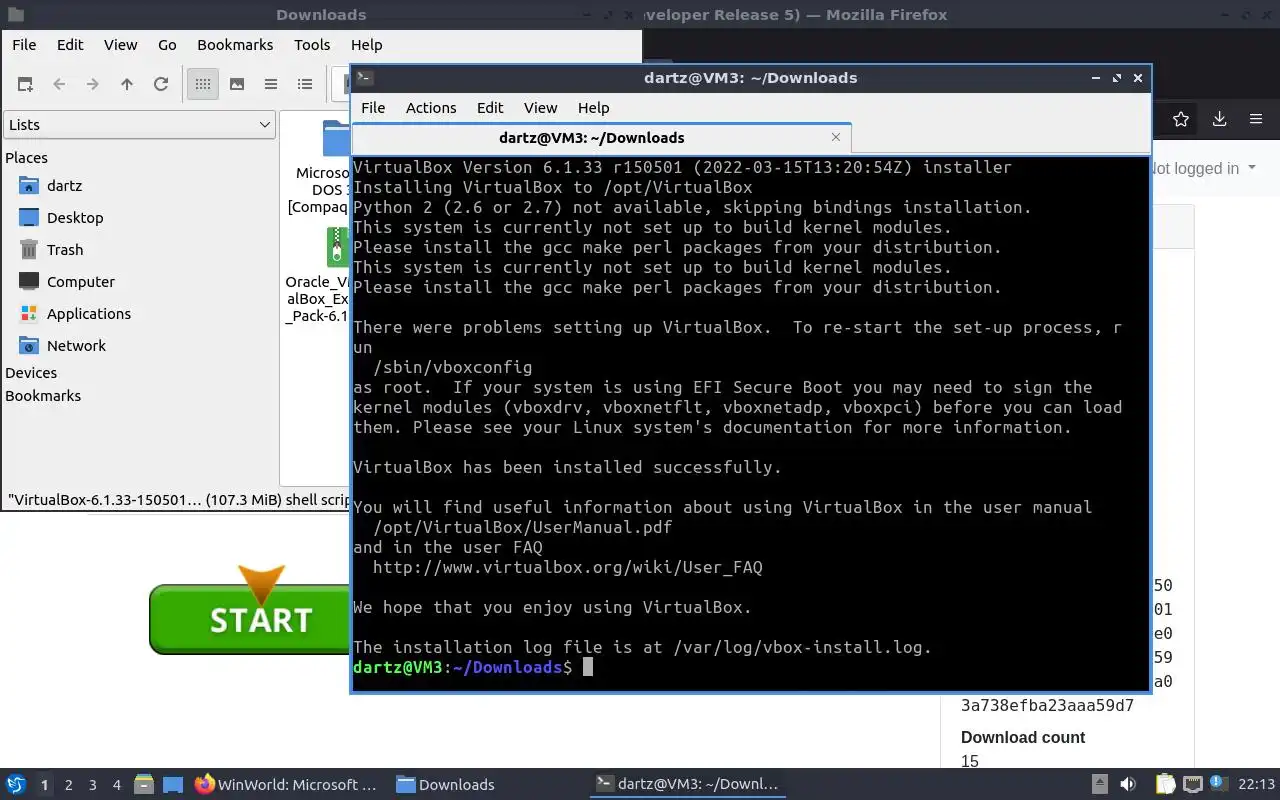Open Help menu in file manager
This screenshot has height=800, width=1280.
pos(366,44)
